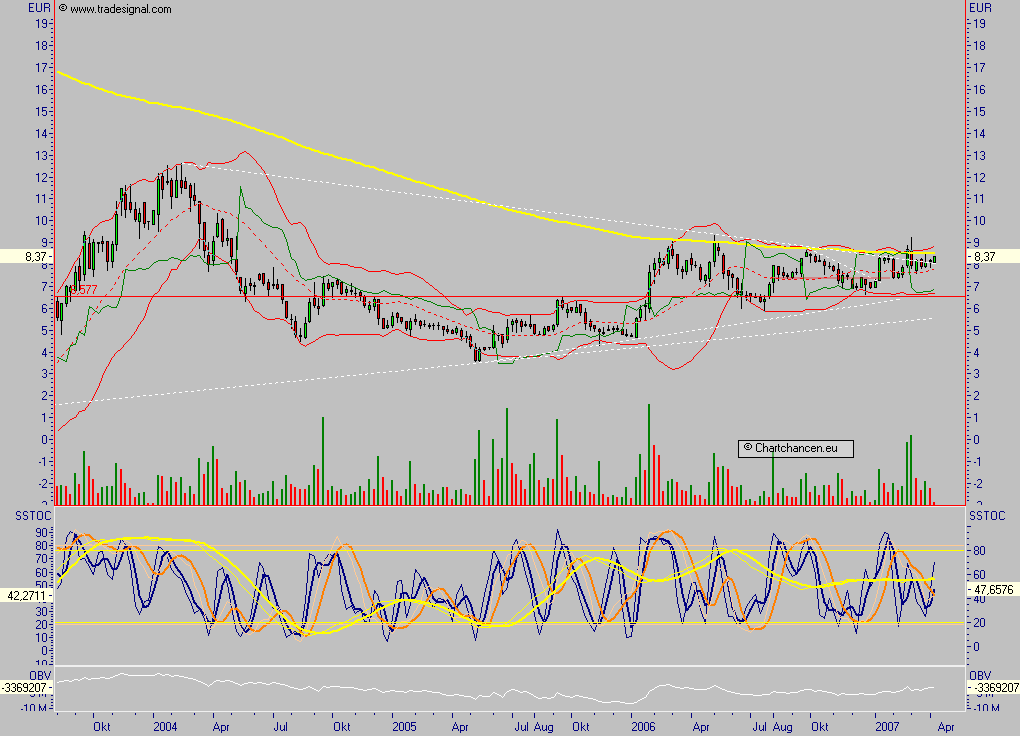Click the -3369207 OBV value on right
The width and height of the screenshot is (1020, 736).
[x=993, y=688]
